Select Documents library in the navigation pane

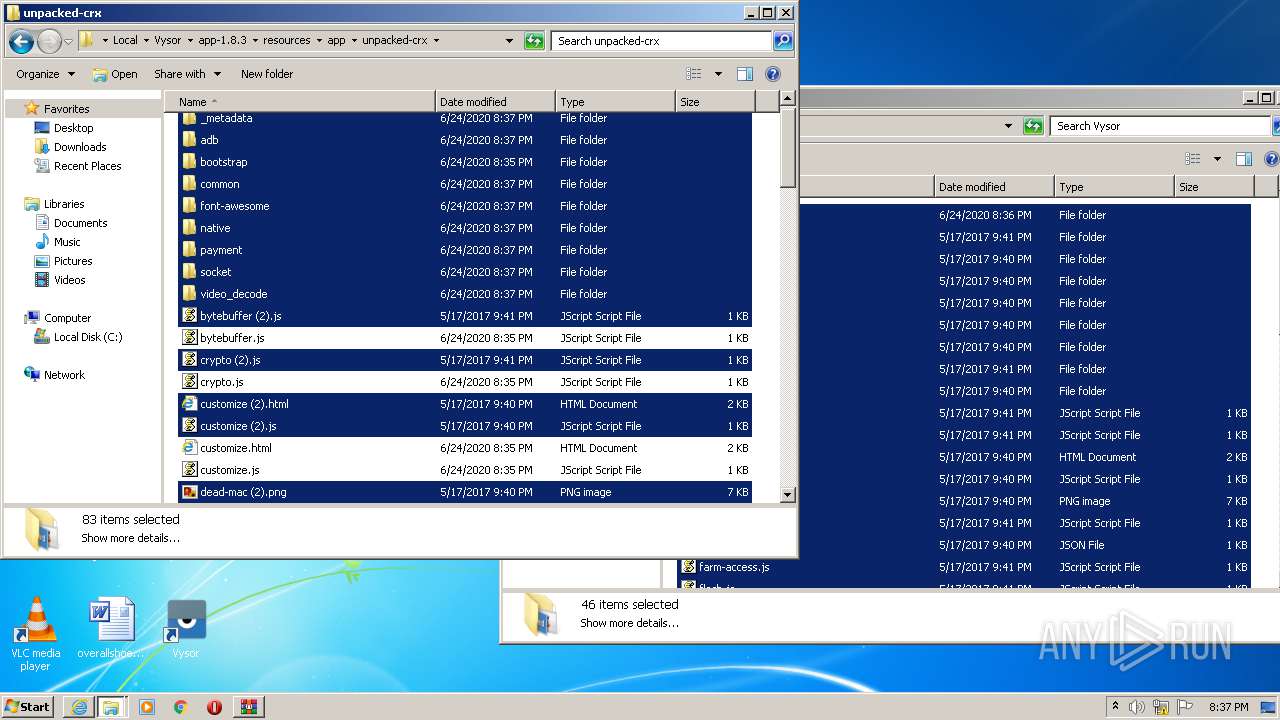(80, 223)
